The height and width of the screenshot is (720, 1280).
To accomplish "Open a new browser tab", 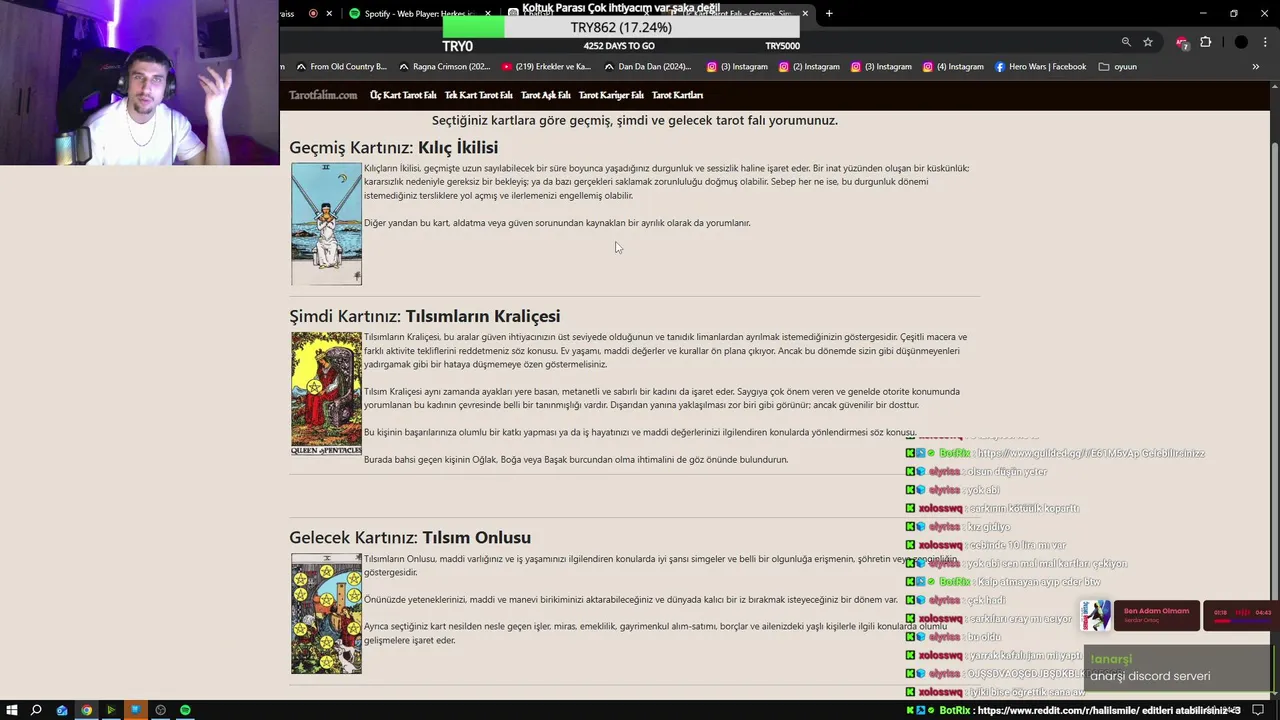I will tap(829, 13).
